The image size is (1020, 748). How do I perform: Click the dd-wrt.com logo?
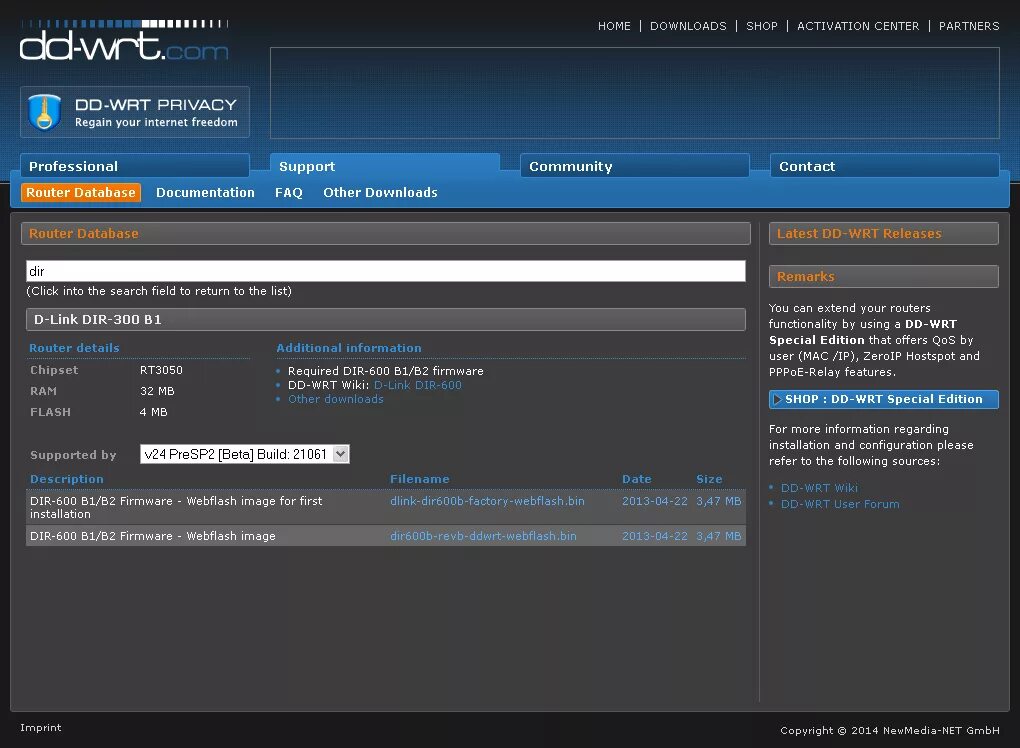click(124, 41)
